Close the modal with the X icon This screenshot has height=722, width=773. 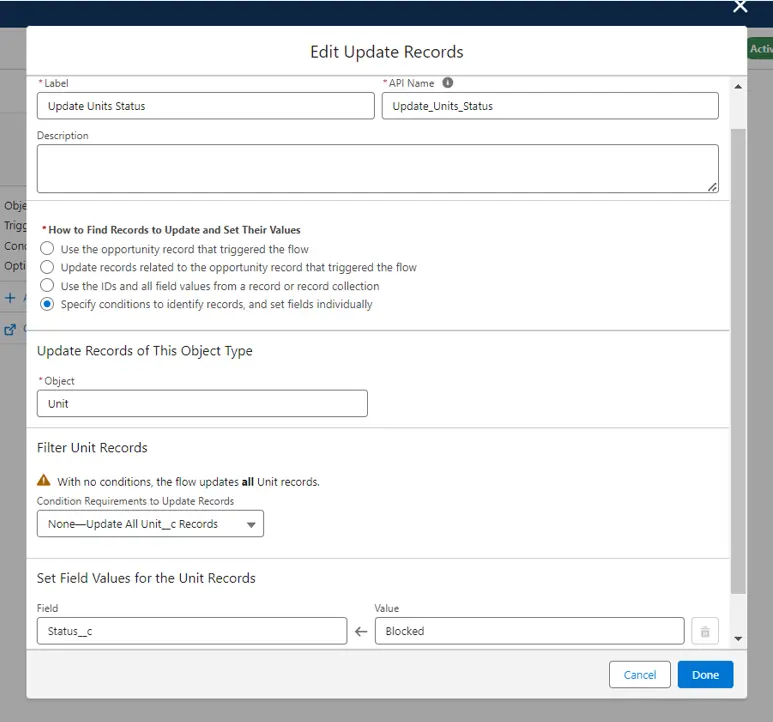(740, 7)
